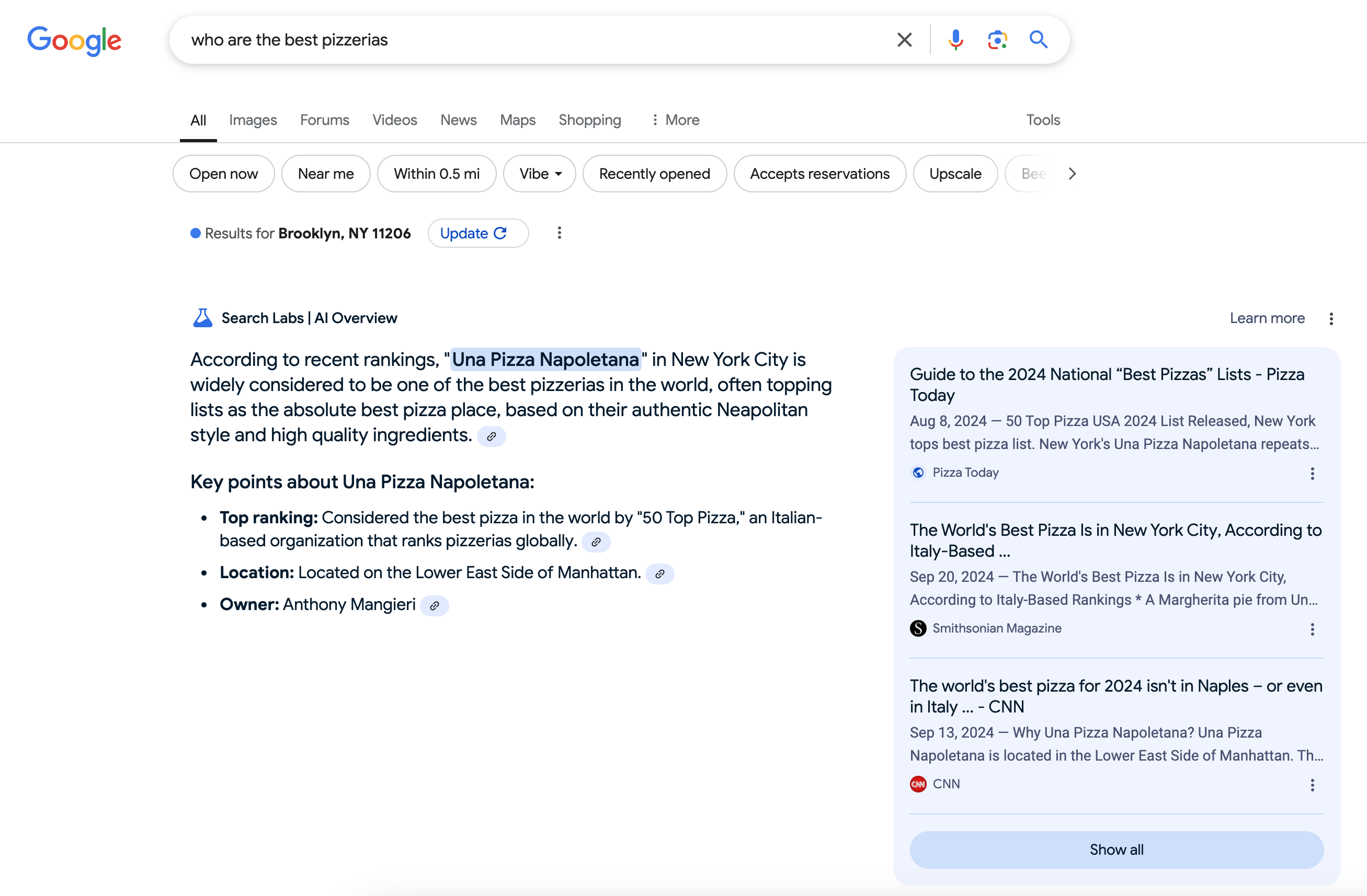
Task: Click the Lower East Side citation link icon
Action: (660, 573)
